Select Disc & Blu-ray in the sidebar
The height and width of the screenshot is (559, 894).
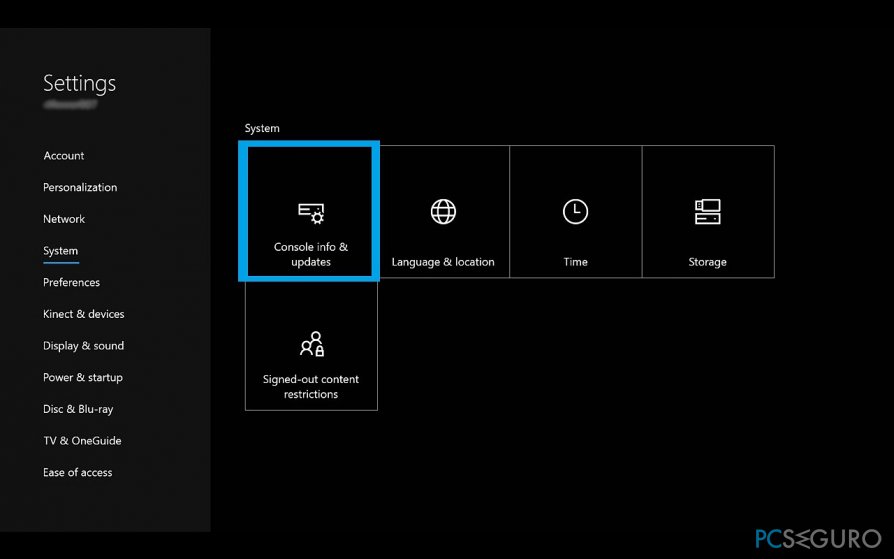tap(78, 409)
